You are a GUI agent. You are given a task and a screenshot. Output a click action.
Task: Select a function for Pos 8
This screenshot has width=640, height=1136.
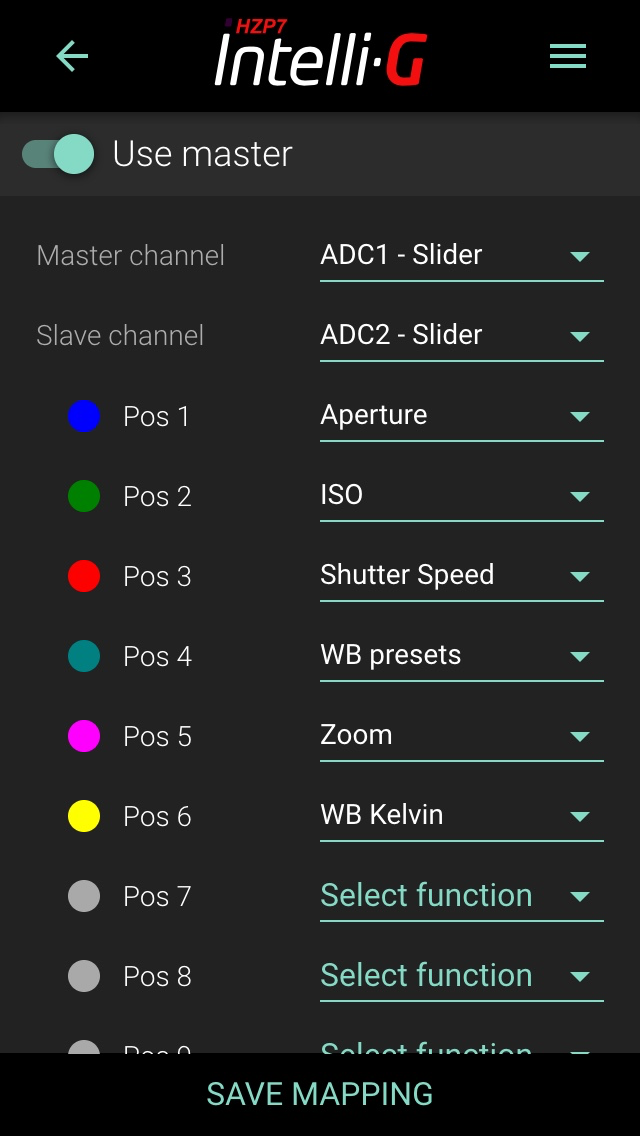coord(461,976)
